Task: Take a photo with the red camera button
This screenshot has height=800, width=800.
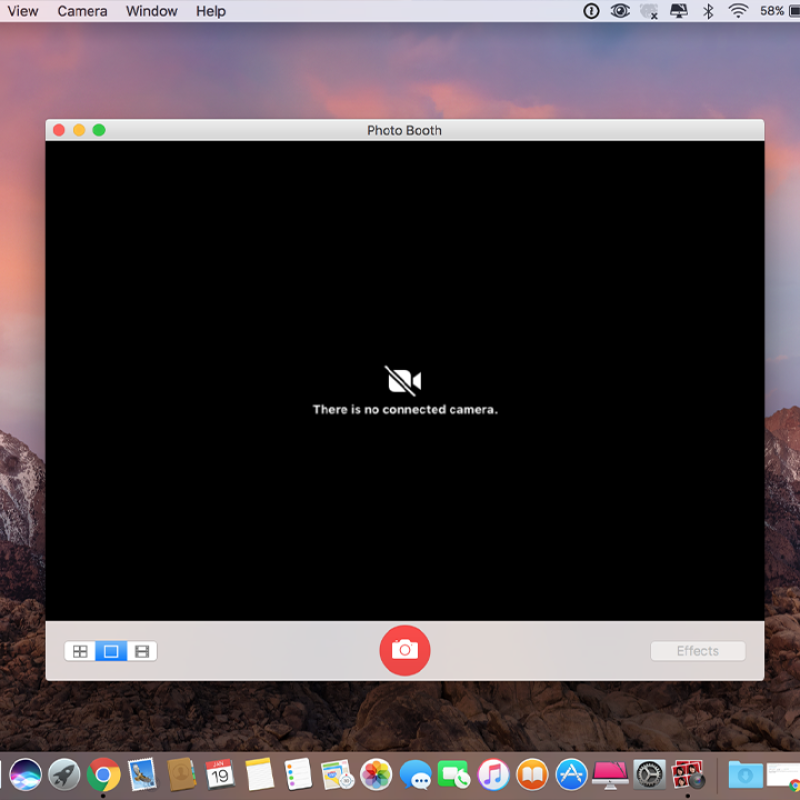Action: (405, 651)
